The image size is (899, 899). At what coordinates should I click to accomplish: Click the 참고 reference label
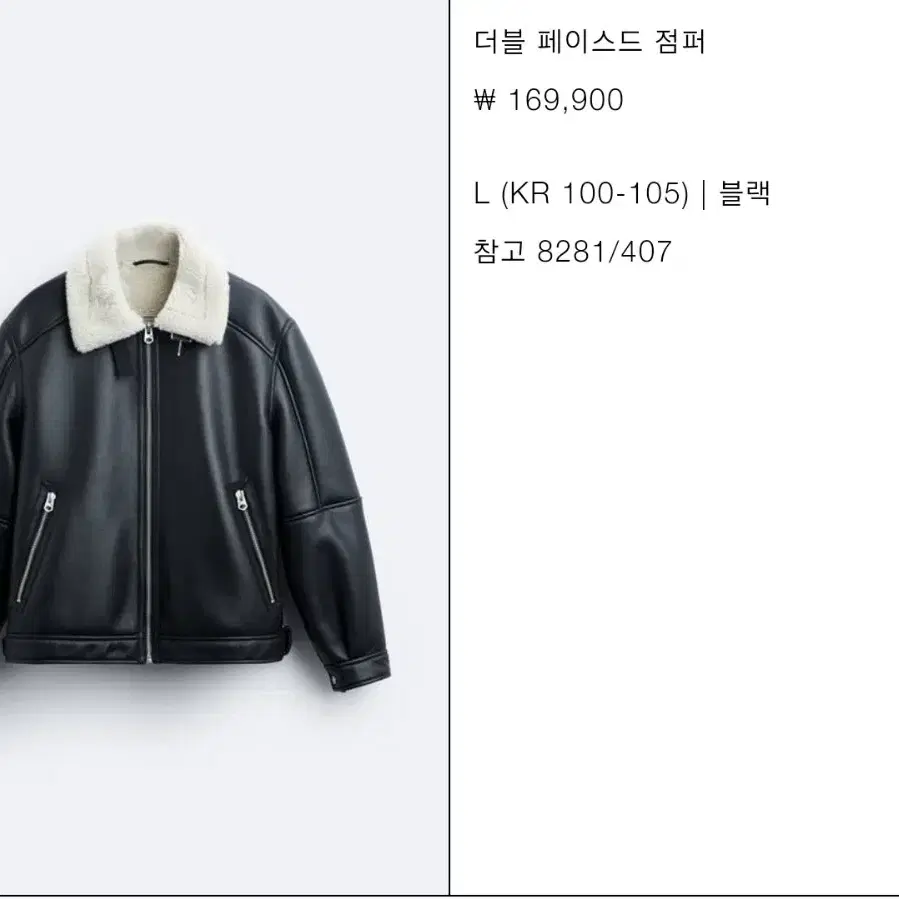(499, 252)
